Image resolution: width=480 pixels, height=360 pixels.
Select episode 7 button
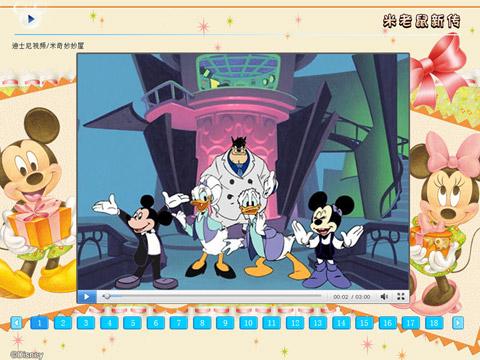pyautogui.click(x=179, y=323)
